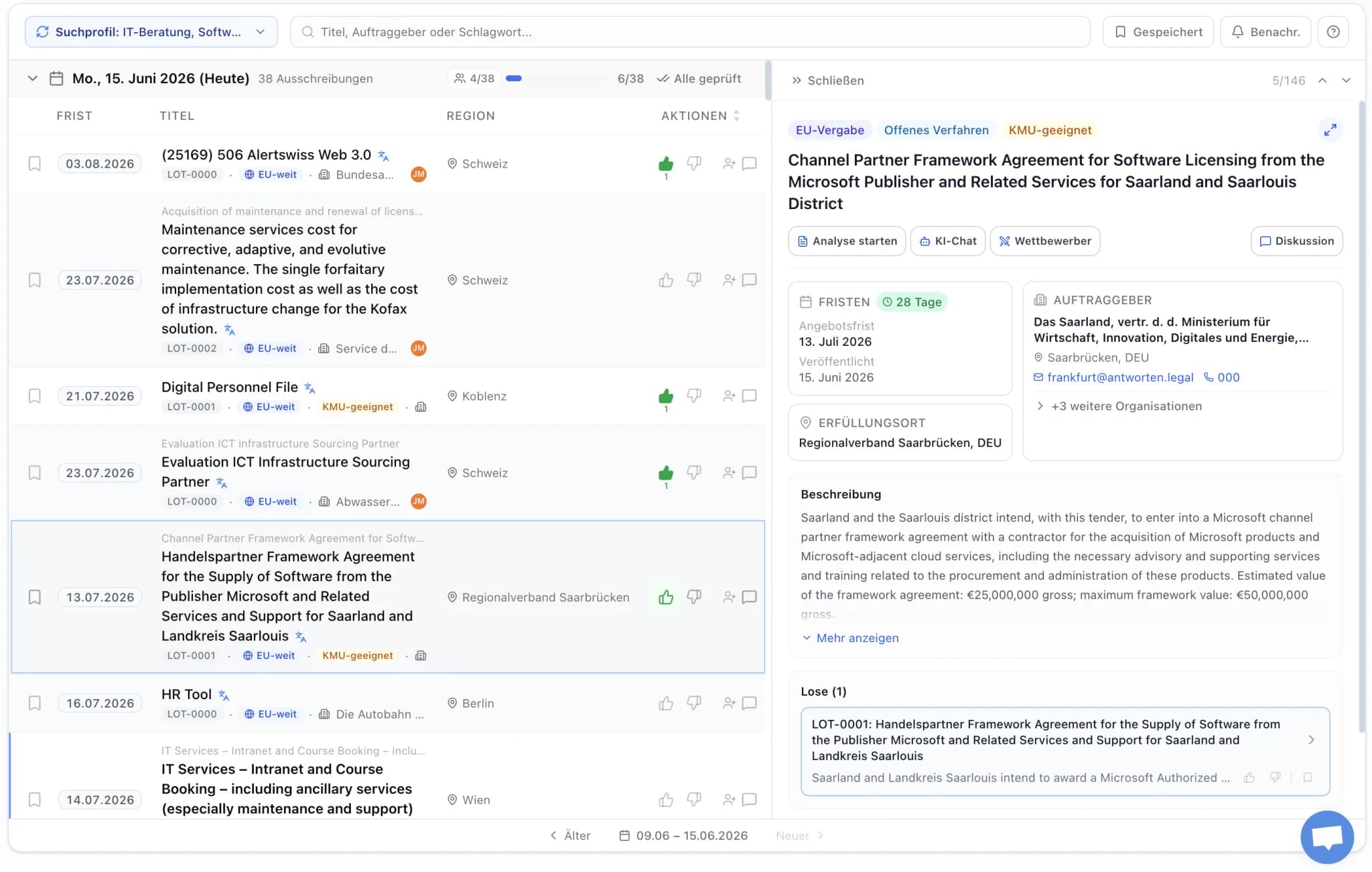Image resolution: width=1372 pixels, height=872 pixels.
Task: Sort by Frist column header
Action: [x=74, y=116]
